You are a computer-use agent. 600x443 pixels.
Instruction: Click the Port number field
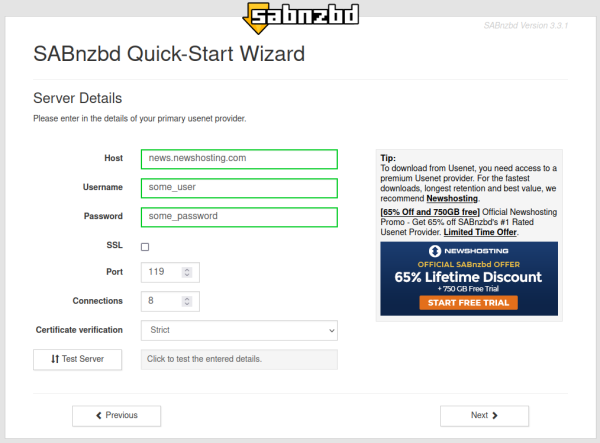(x=170, y=272)
